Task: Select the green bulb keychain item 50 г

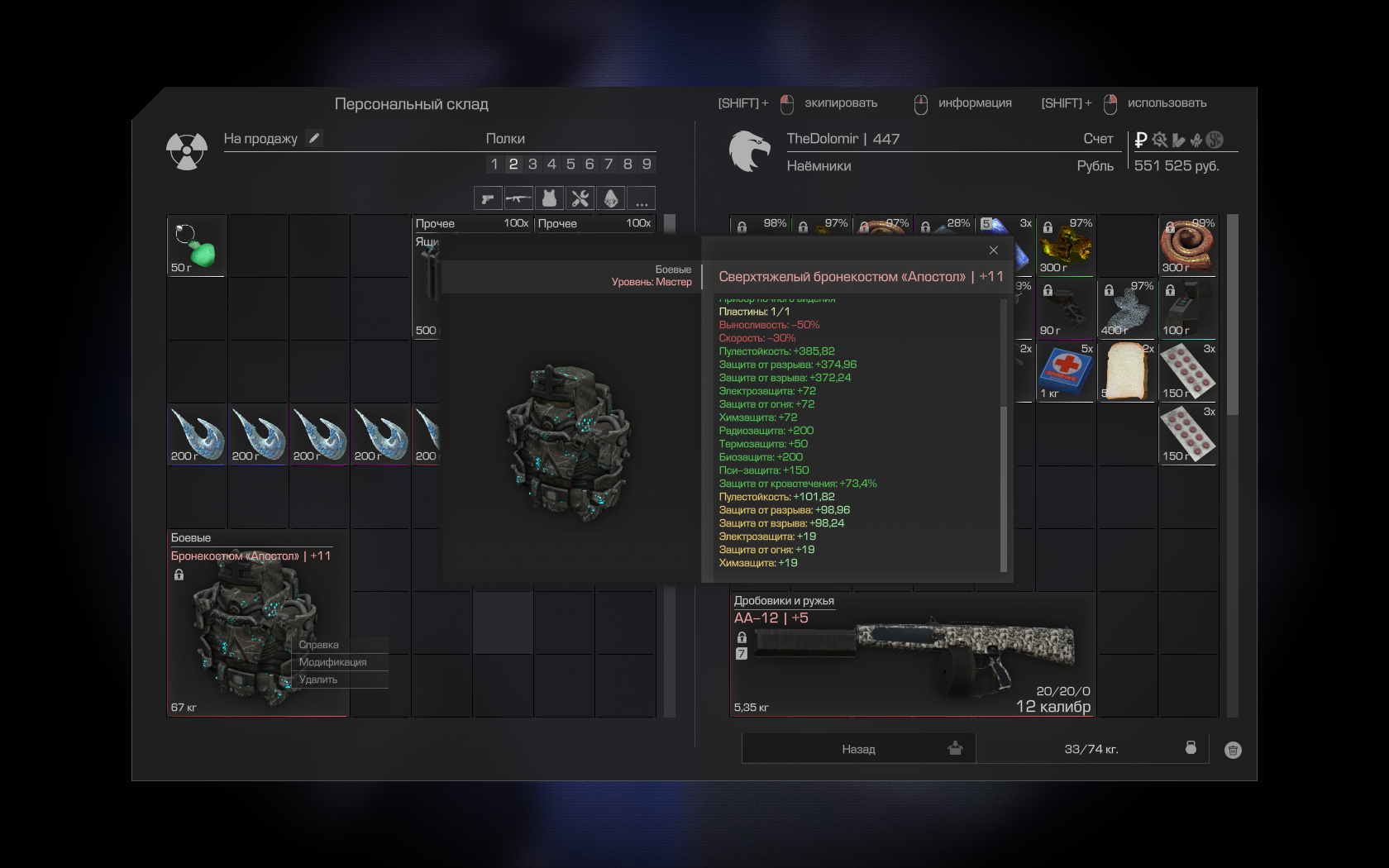Action: tap(197, 246)
